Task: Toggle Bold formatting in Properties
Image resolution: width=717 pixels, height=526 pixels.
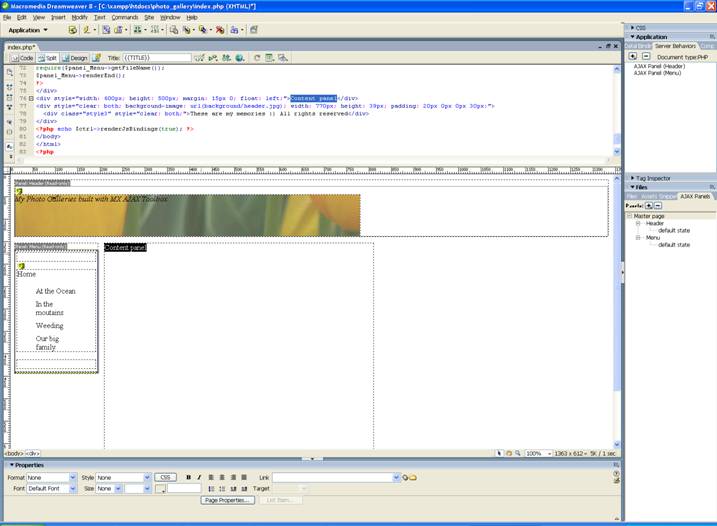Action: pyautogui.click(x=188, y=478)
